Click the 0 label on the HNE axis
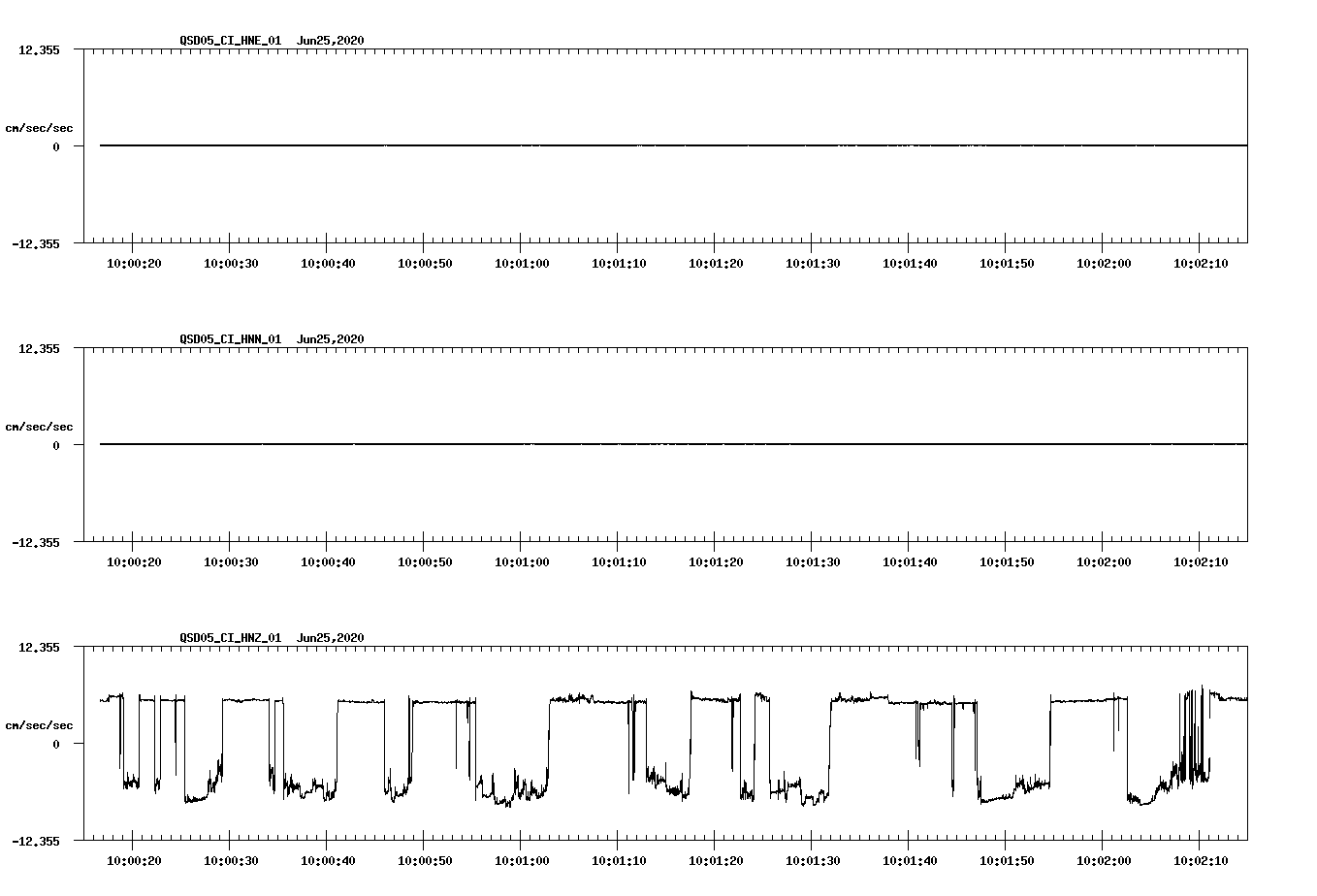1317x896 pixels. pyautogui.click(x=56, y=146)
